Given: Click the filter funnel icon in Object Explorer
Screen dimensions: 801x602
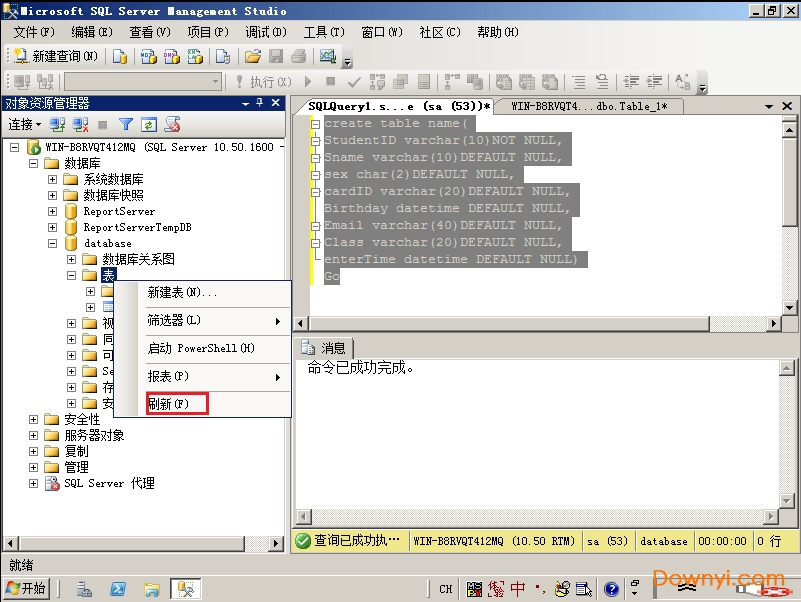Looking at the screenshot, I should pos(126,125).
